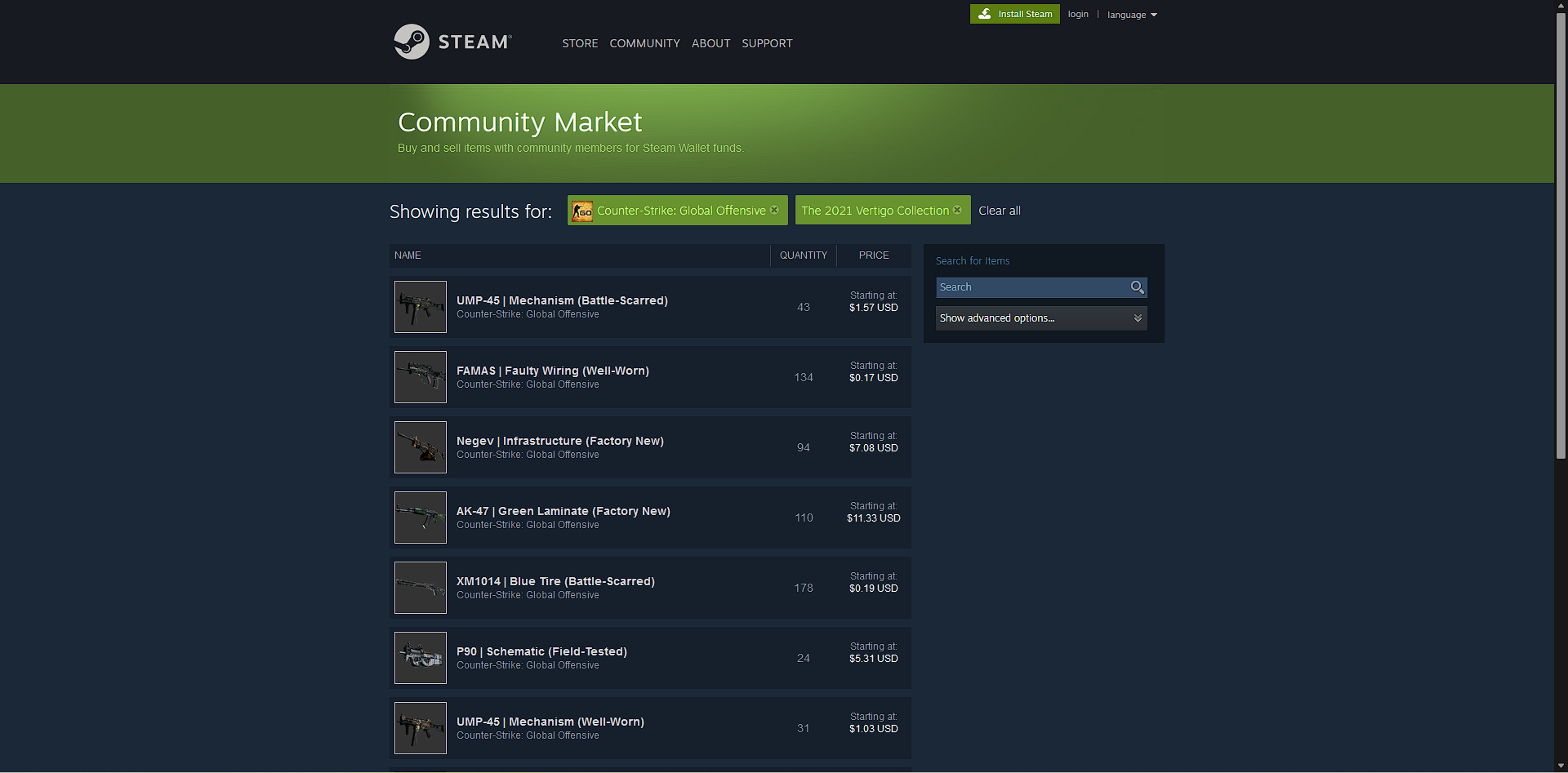Click the Steam logo icon
This screenshot has height=773, width=1568.
tap(412, 42)
